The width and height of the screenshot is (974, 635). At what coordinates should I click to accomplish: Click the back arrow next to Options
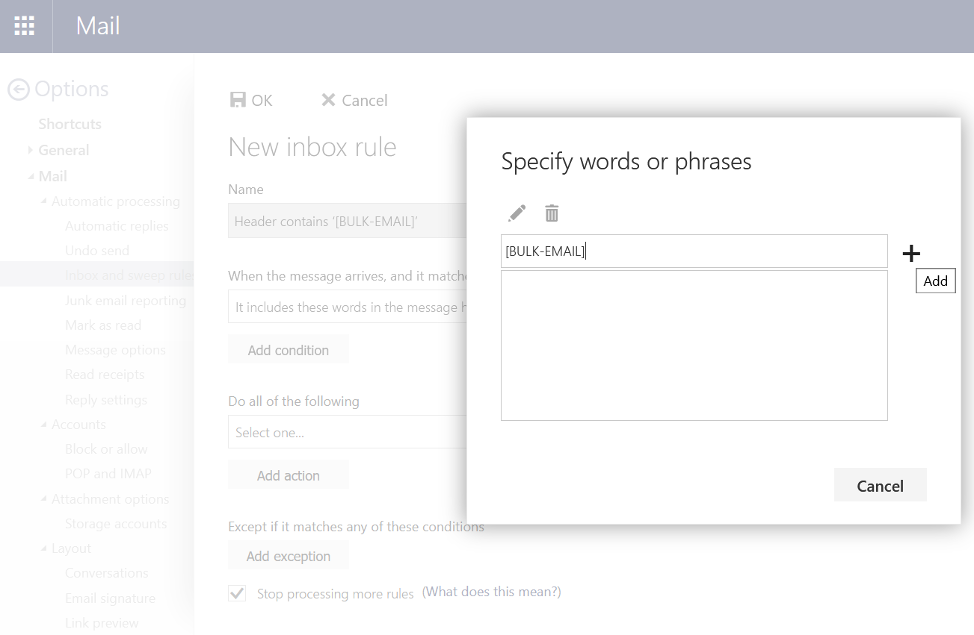click(x=18, y=90)
